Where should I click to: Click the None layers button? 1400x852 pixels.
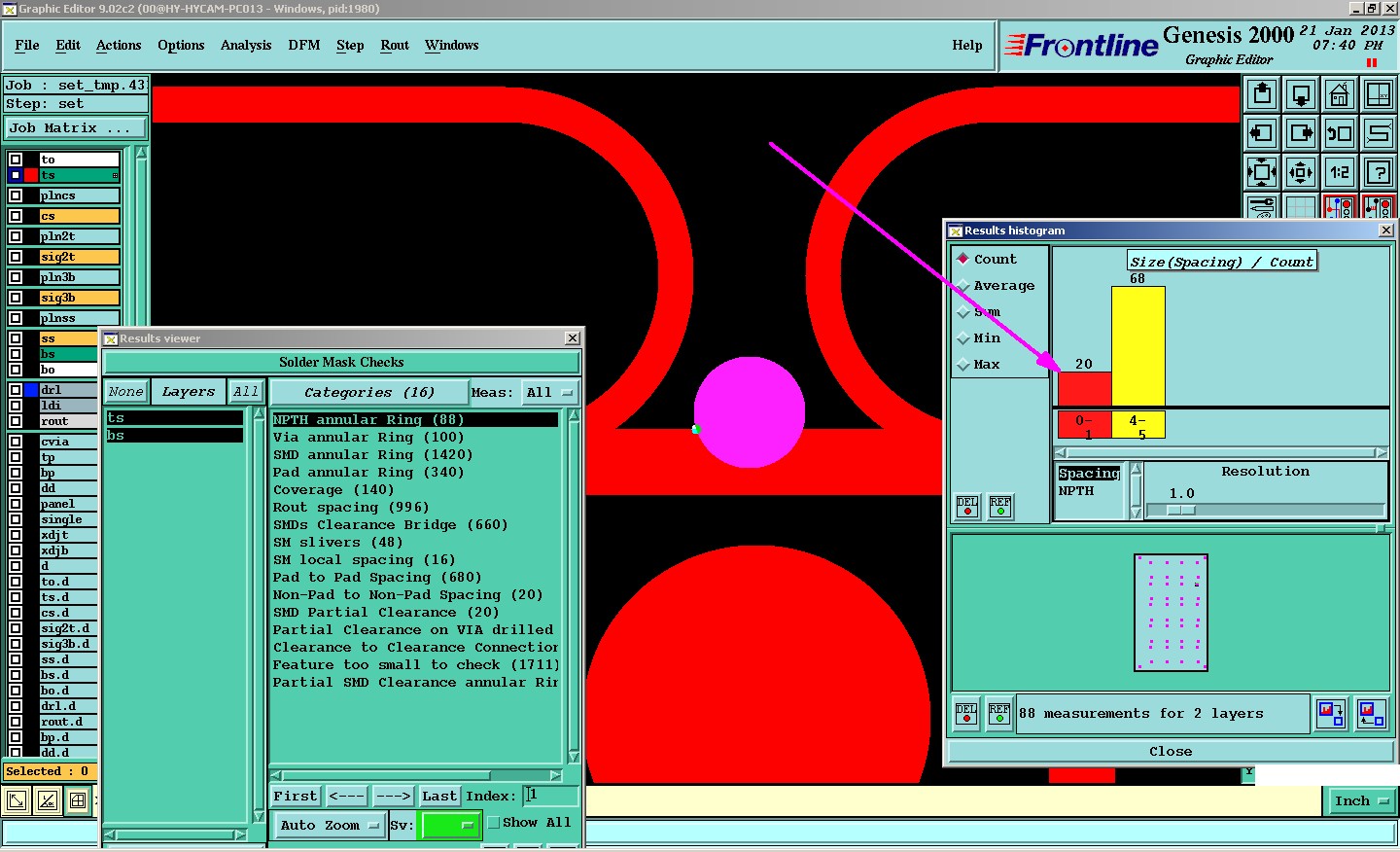tap(126, 392)
